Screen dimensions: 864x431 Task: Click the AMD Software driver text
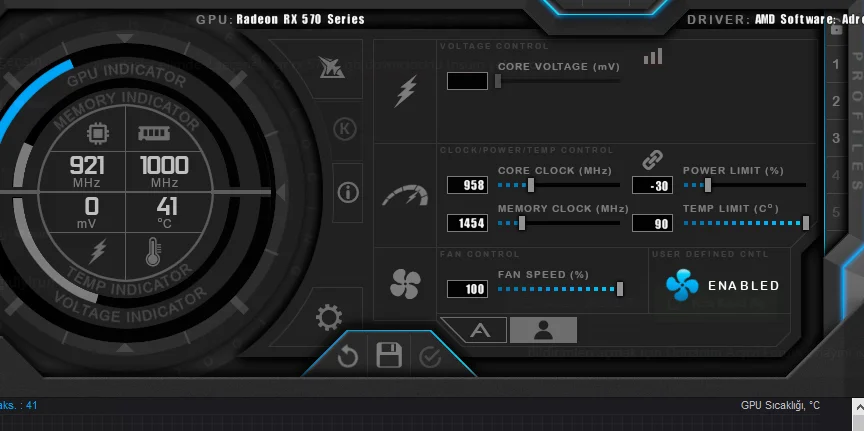(809, 19)
